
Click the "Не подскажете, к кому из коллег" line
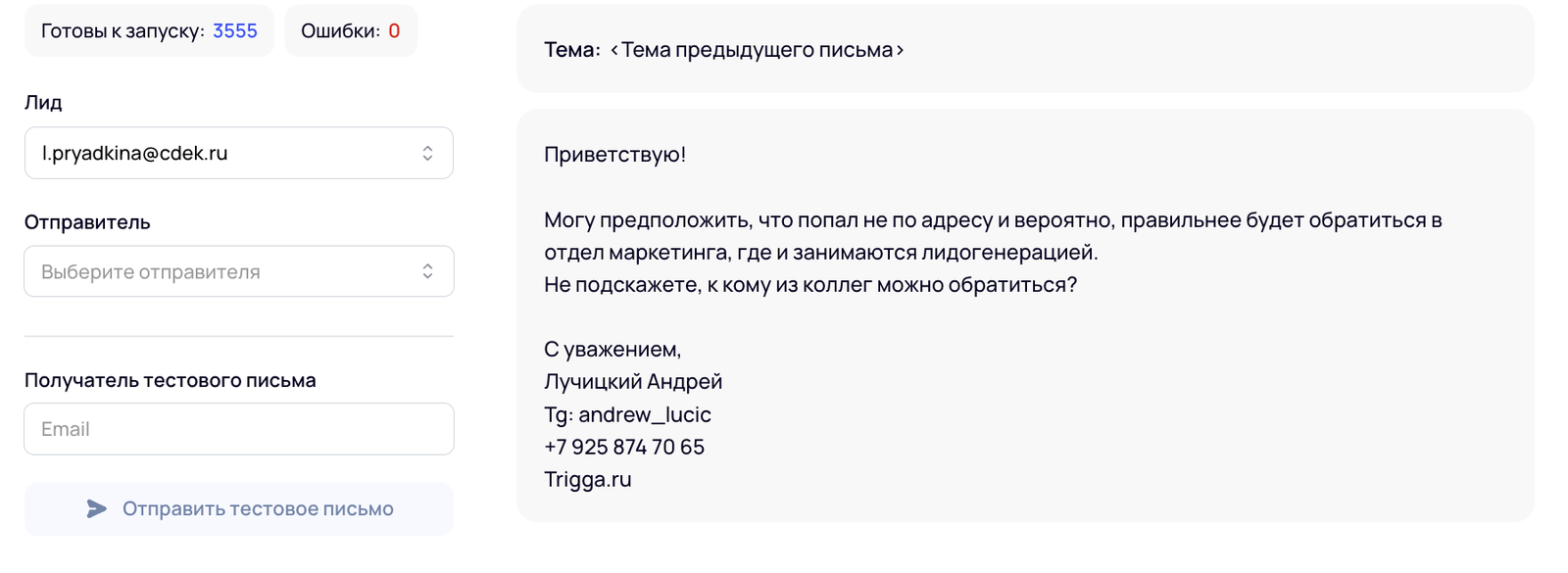tap(809, 284)
